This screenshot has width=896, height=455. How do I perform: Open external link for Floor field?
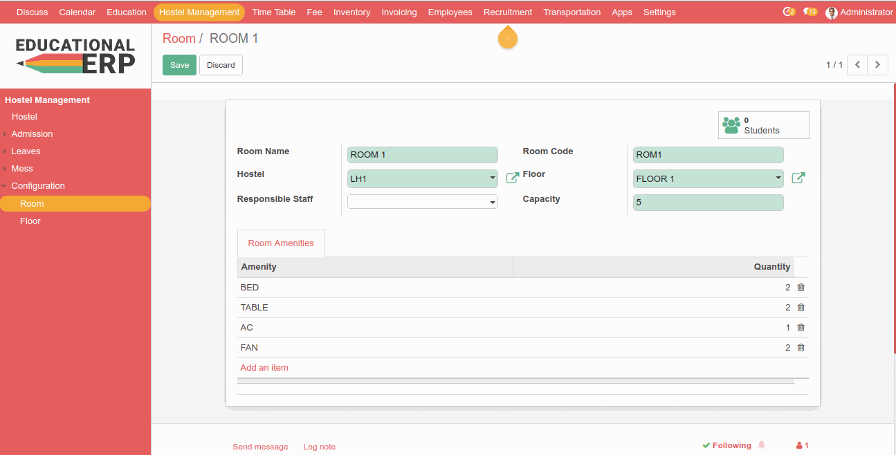point(798,178)
